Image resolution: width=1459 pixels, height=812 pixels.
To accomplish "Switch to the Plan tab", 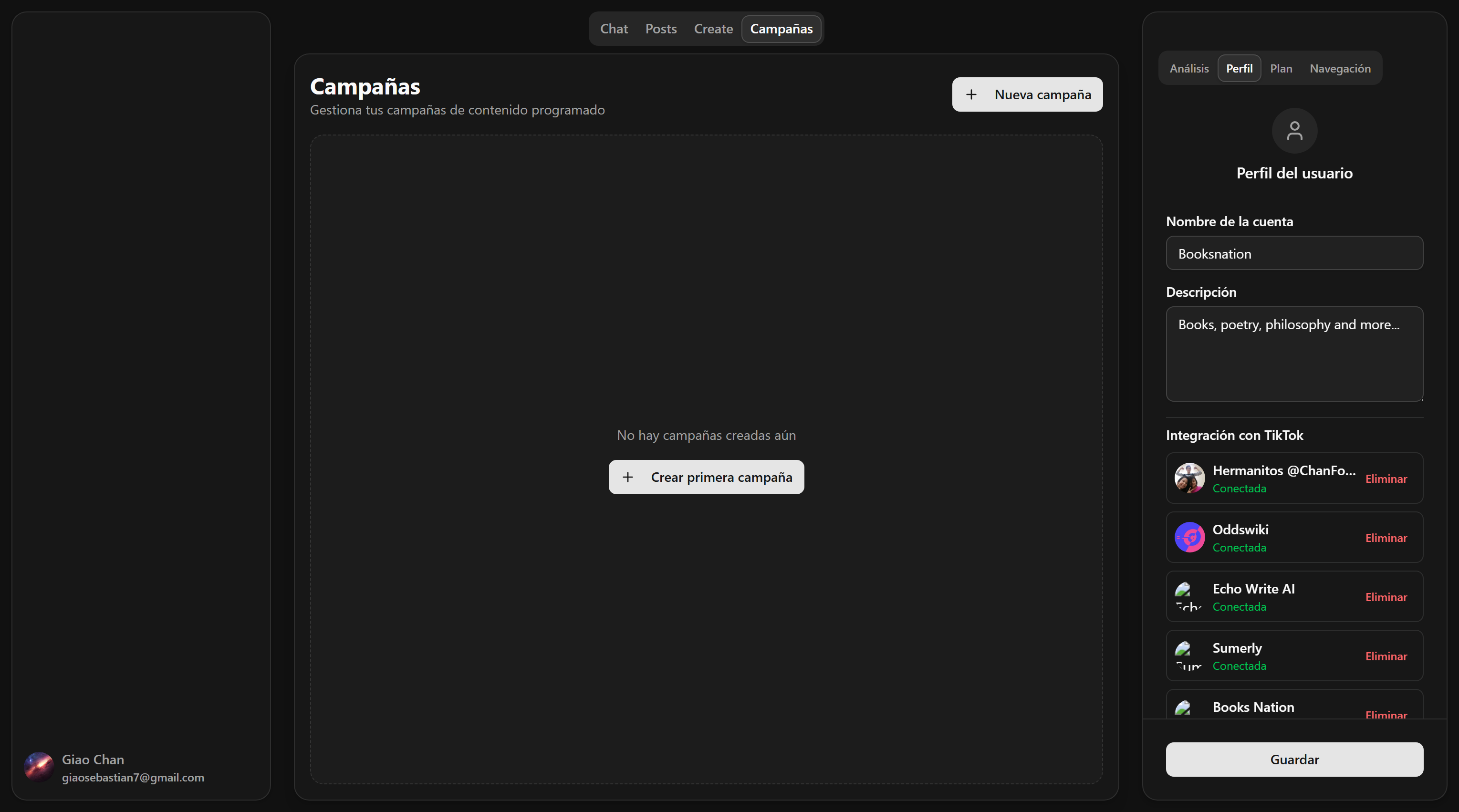I will tap(1281, 68).
